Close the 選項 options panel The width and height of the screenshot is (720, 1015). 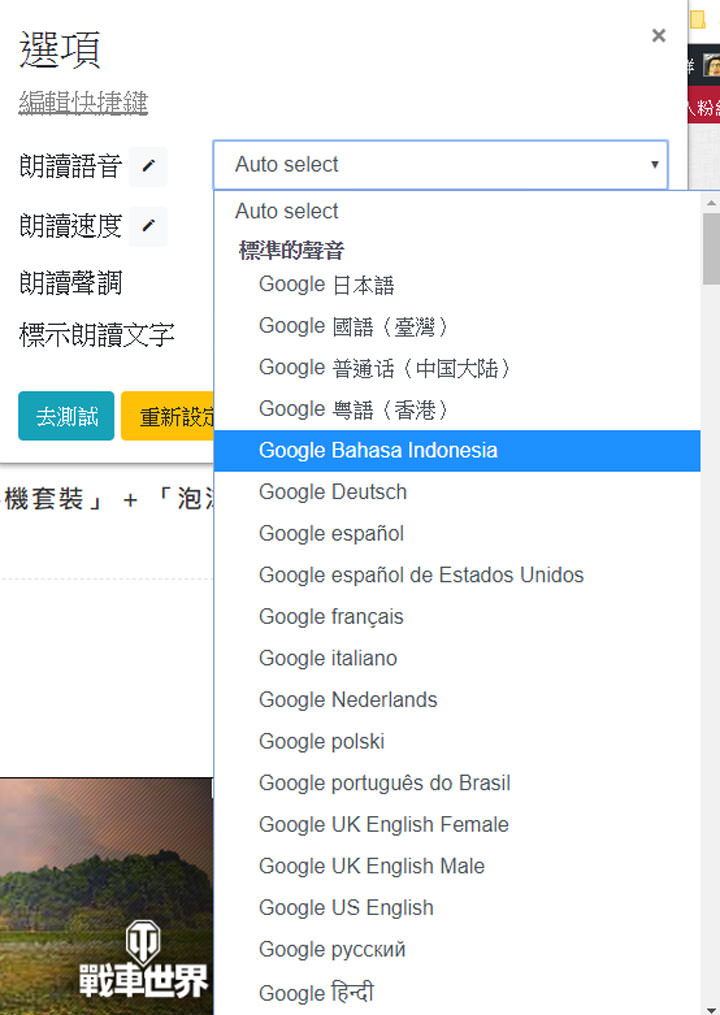click(x=658, y=35)
